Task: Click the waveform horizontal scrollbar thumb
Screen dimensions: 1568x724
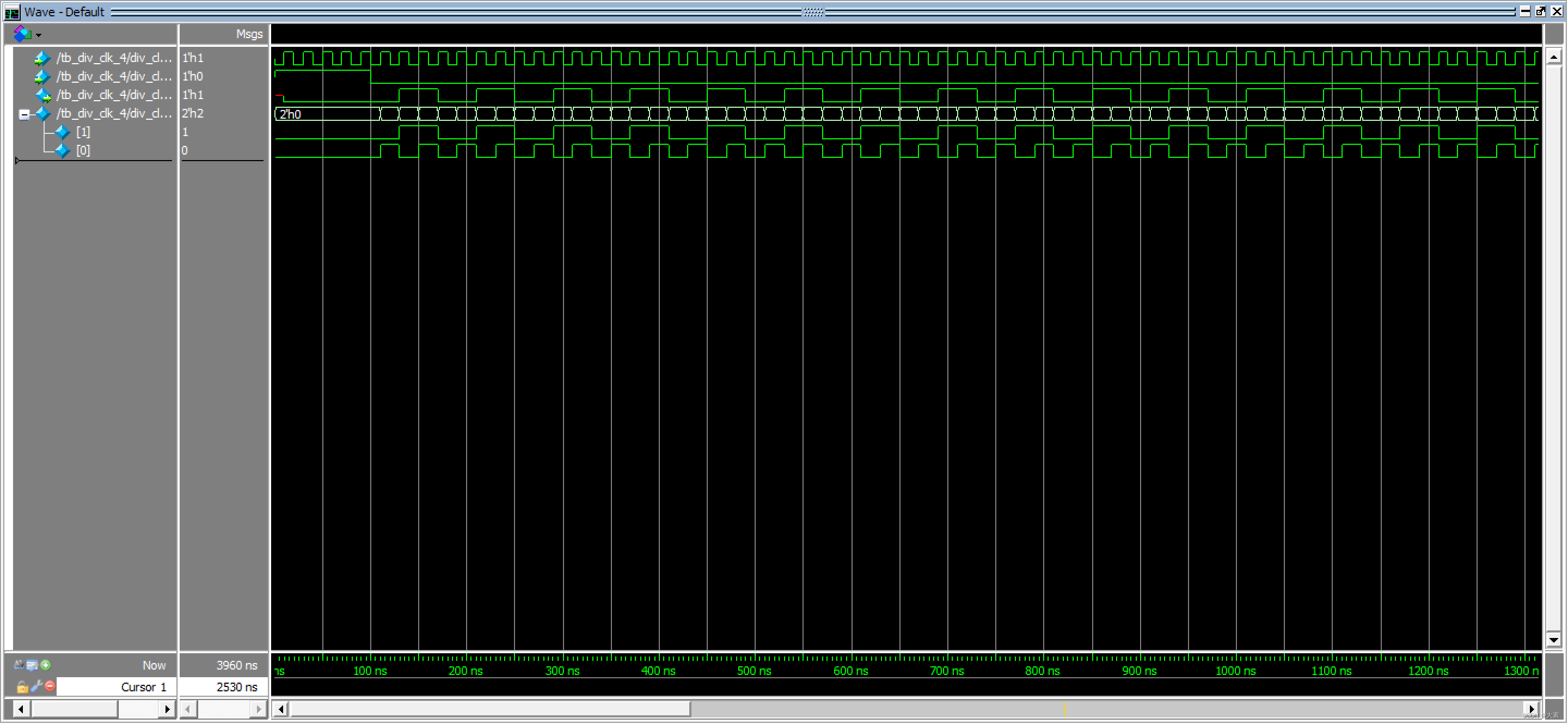Action: click(490, 709)
